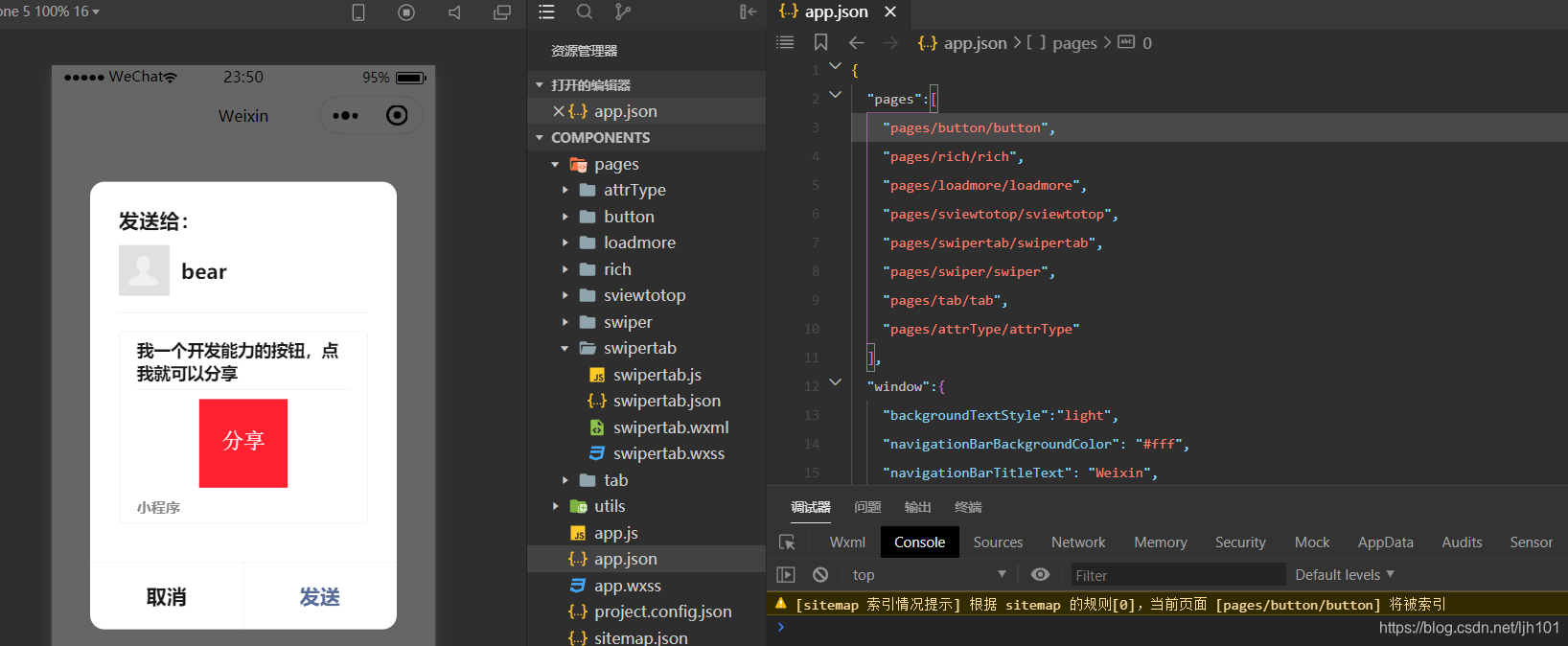Open the explorer list icon in sidebar header

[546, 12]
